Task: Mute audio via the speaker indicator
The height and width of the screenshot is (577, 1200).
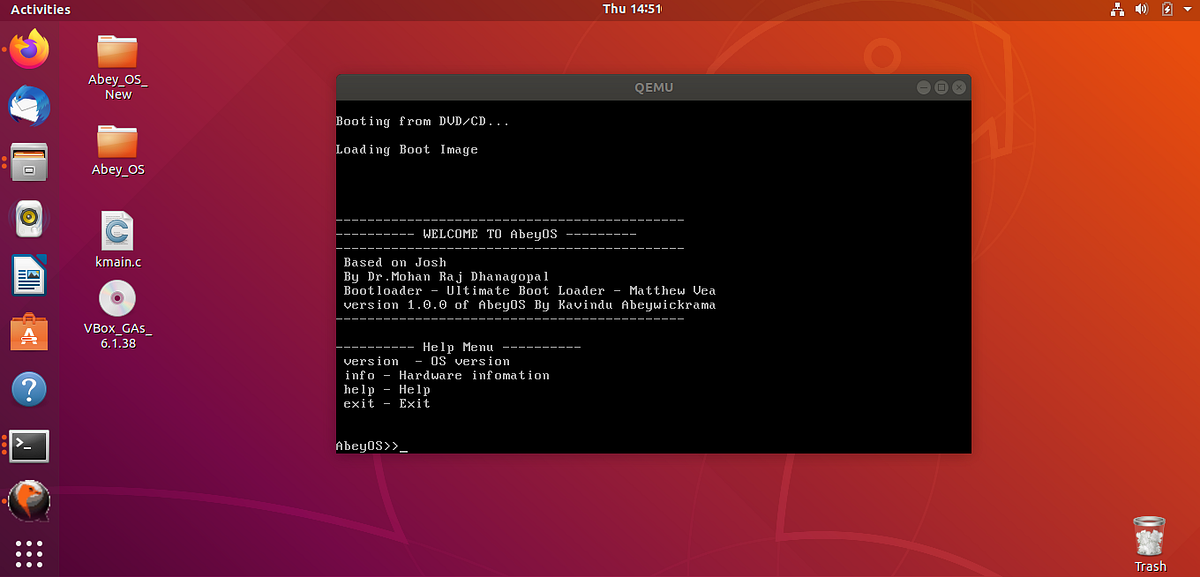Action: pyautogui.click(x=1141, y=9)
